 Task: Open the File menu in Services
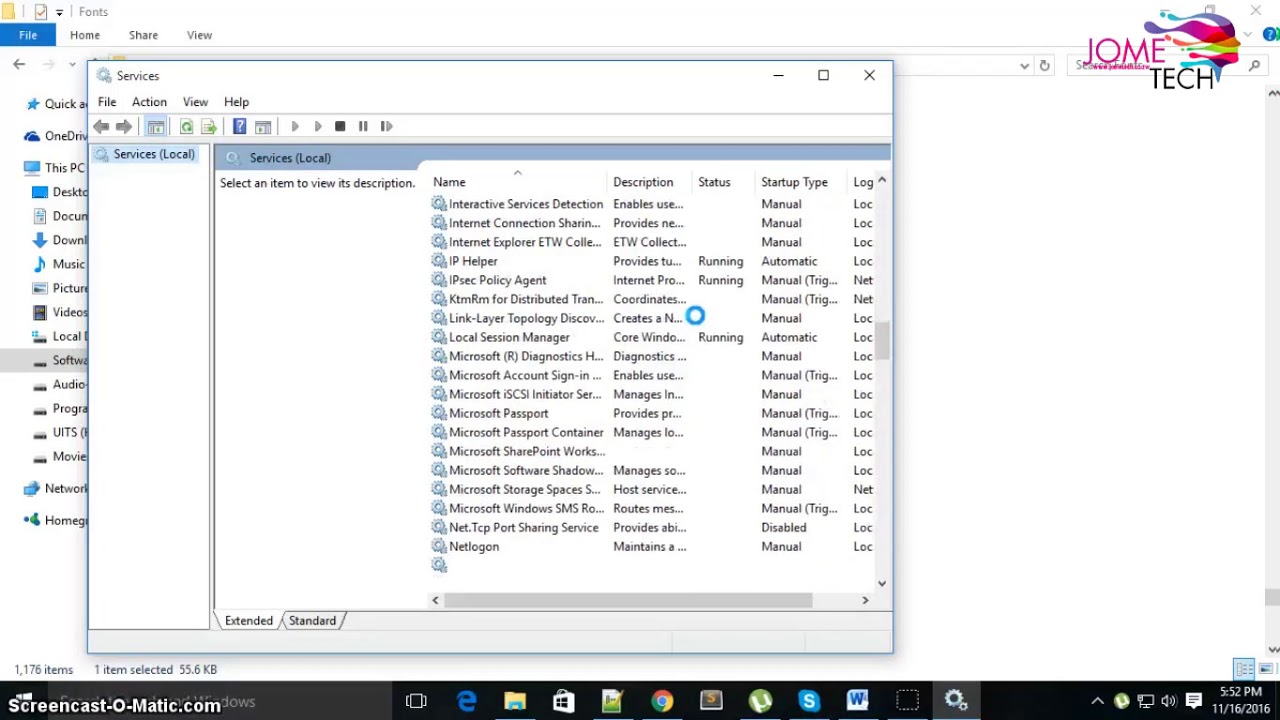tap(106, 102)
